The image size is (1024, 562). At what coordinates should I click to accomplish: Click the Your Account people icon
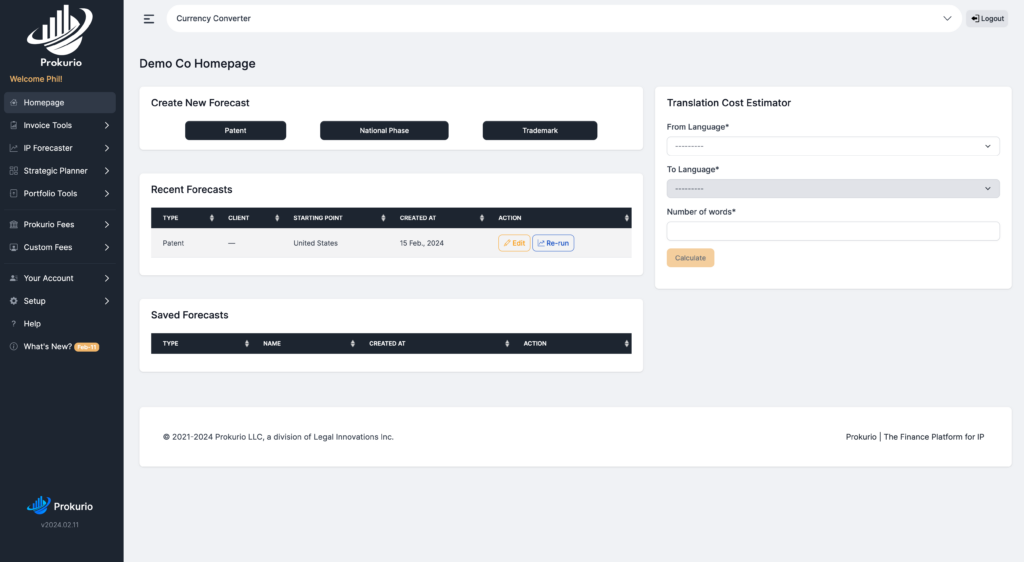(x=14, y=278)
